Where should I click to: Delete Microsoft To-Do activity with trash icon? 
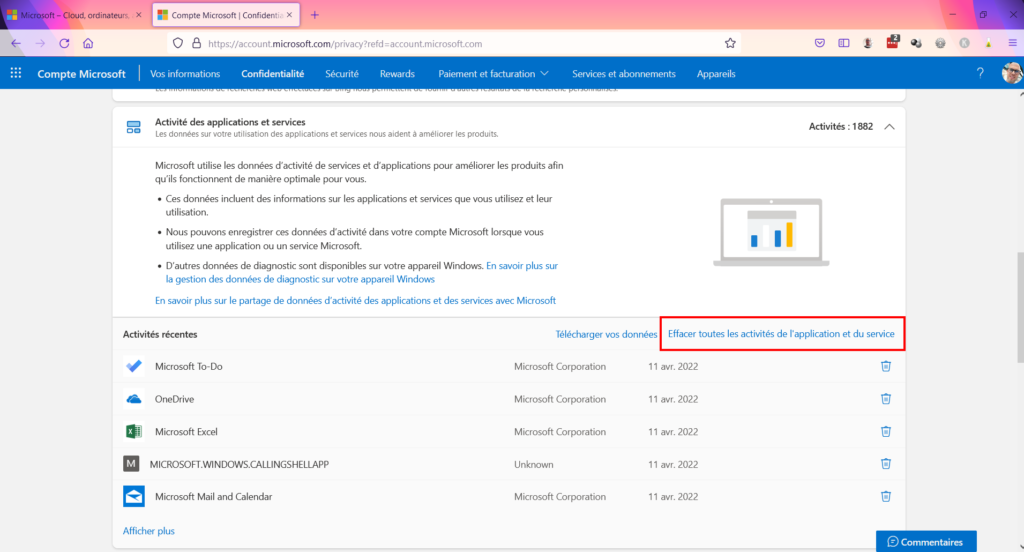click(x=886, y=366)
